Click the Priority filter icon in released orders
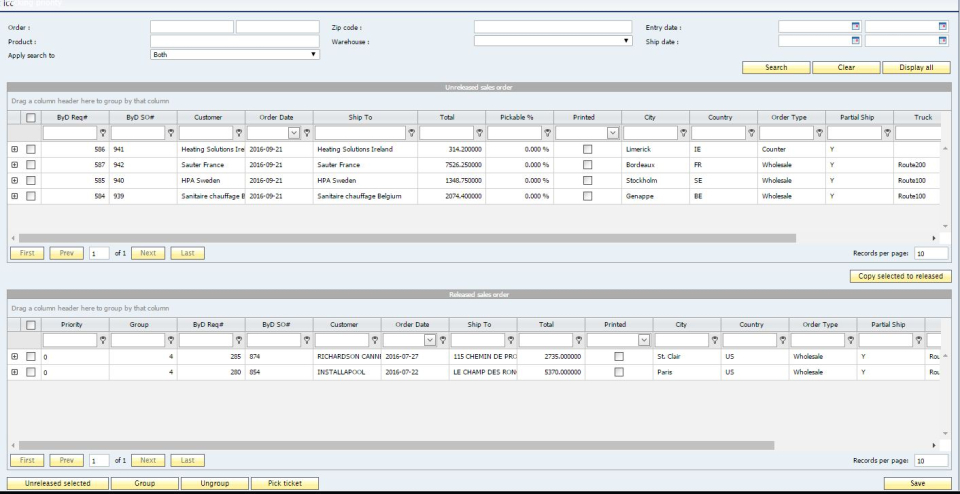960x494 pixels. tap(103, 340)
